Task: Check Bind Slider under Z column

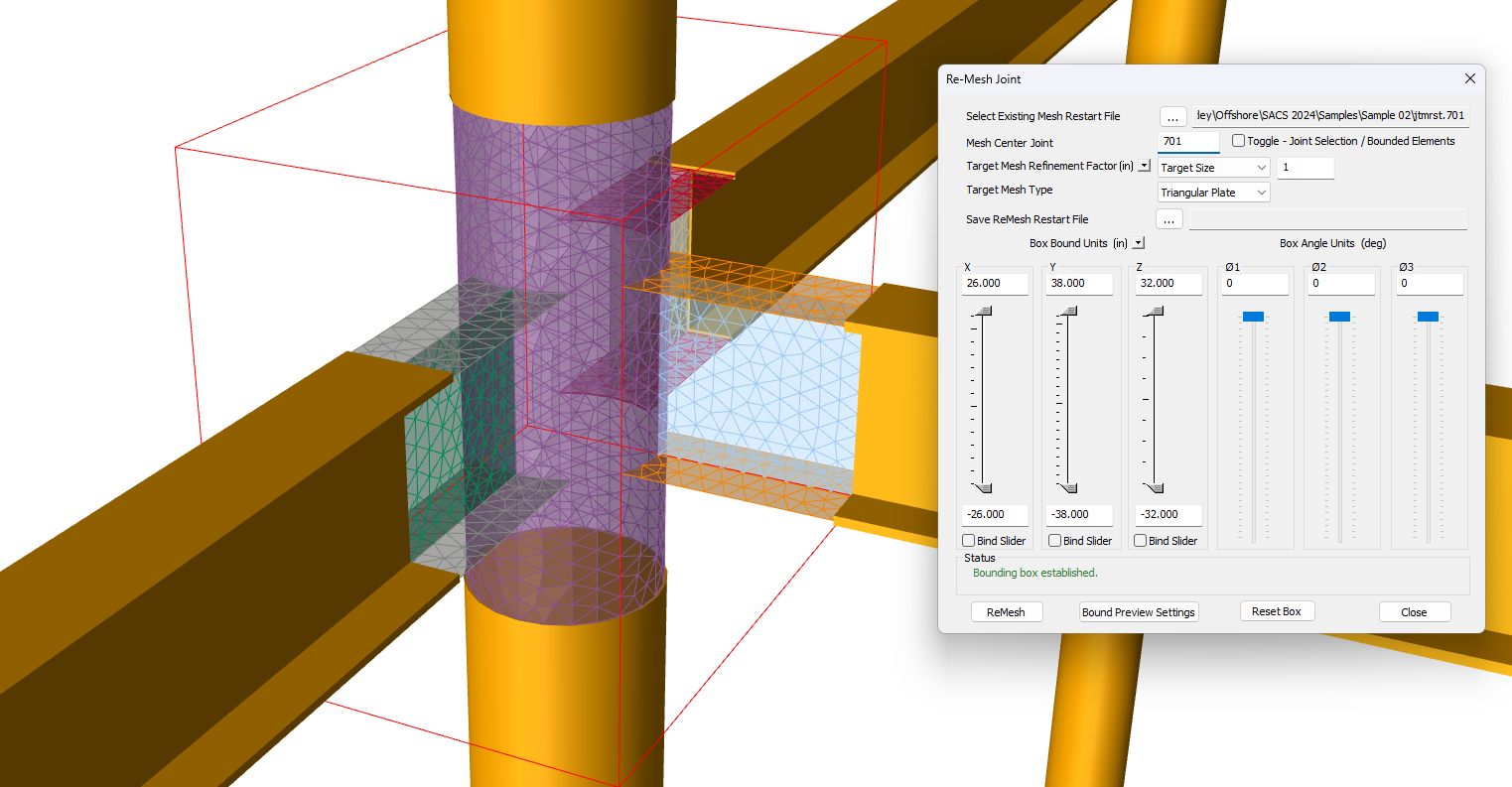Action: tap(1141, 541)
